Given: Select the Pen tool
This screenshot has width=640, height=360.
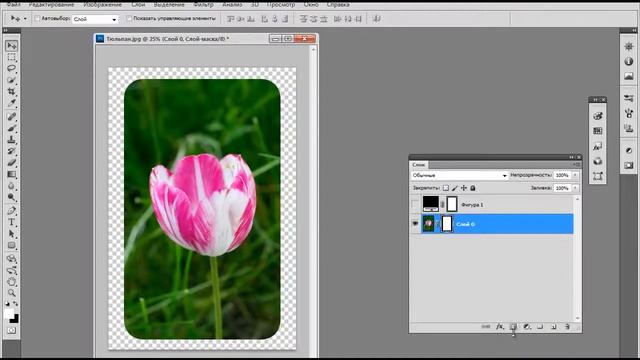Looking at the screenshot, I should point(11,211).
